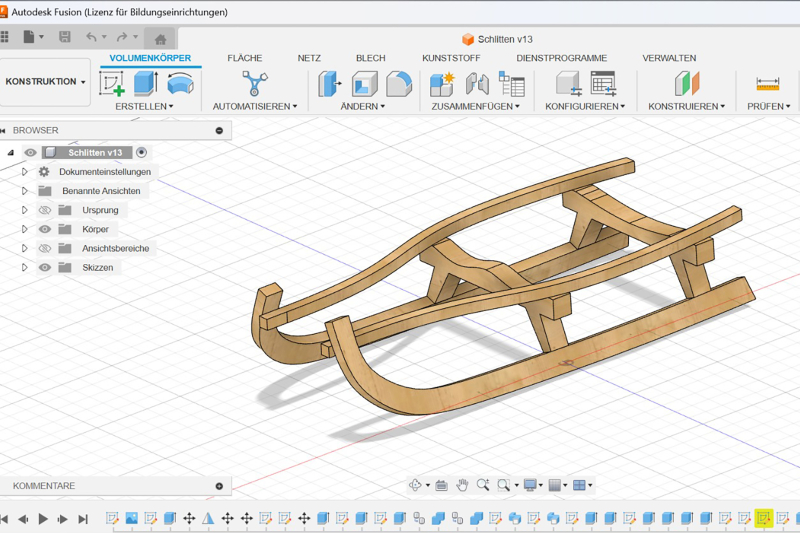Click the Save disk icon

[x=65, y=37]
